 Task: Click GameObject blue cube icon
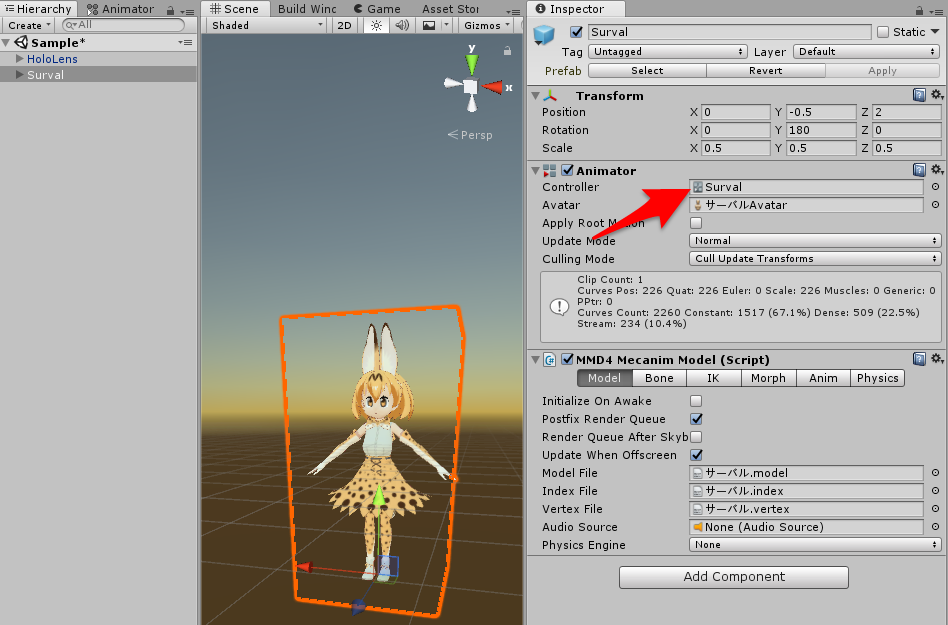(x=544, y=34)
